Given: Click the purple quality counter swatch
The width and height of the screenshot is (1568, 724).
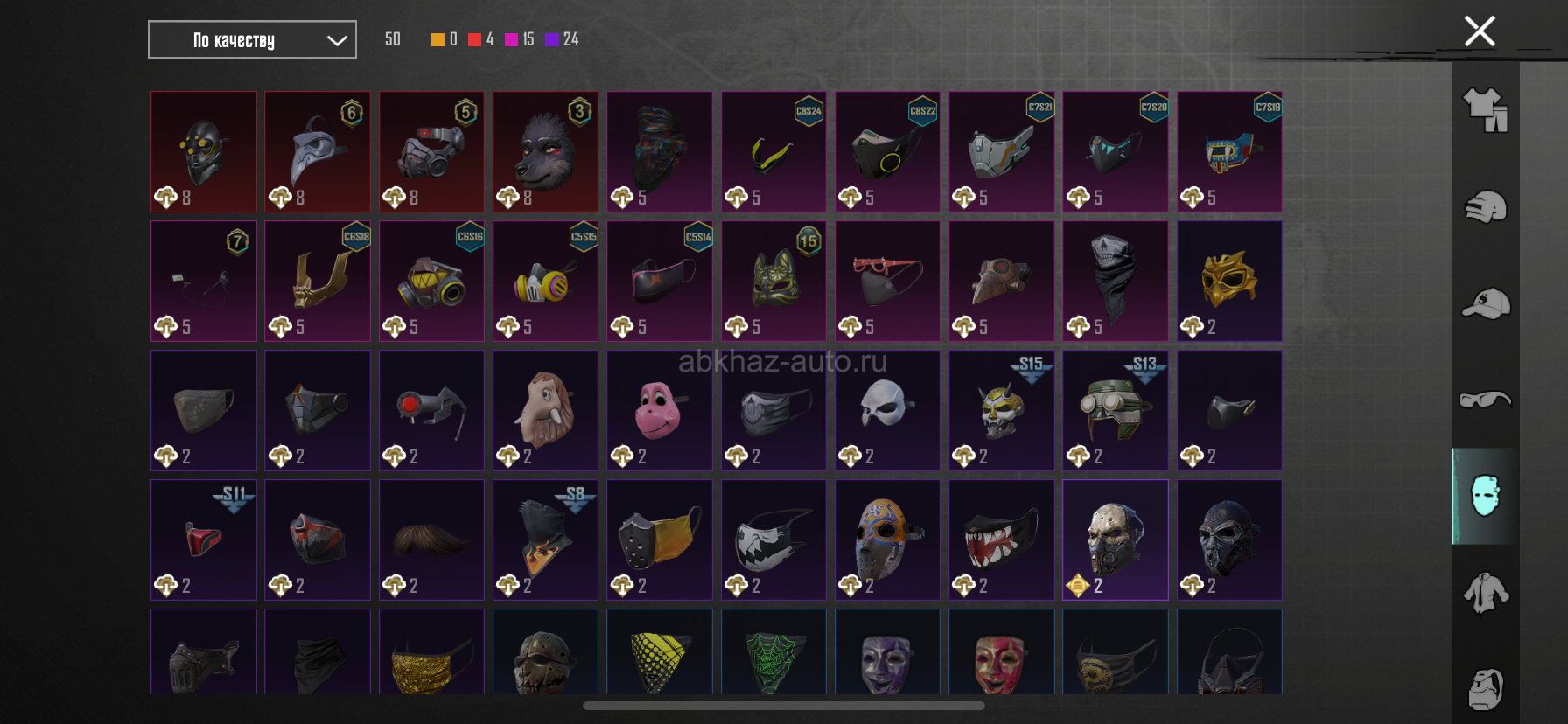Looking at the screenshot, I should coord(552,39).
